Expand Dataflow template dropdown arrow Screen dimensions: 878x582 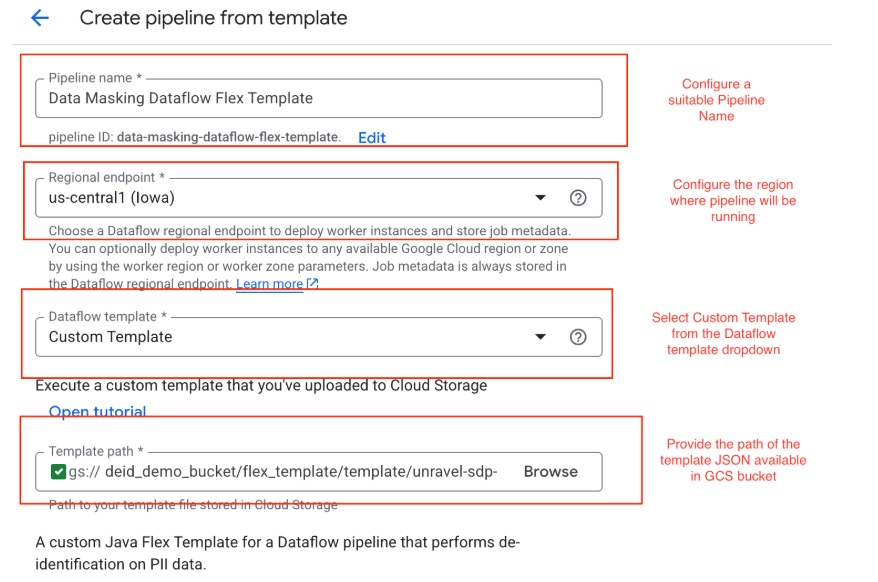click(x=541, y=337)
